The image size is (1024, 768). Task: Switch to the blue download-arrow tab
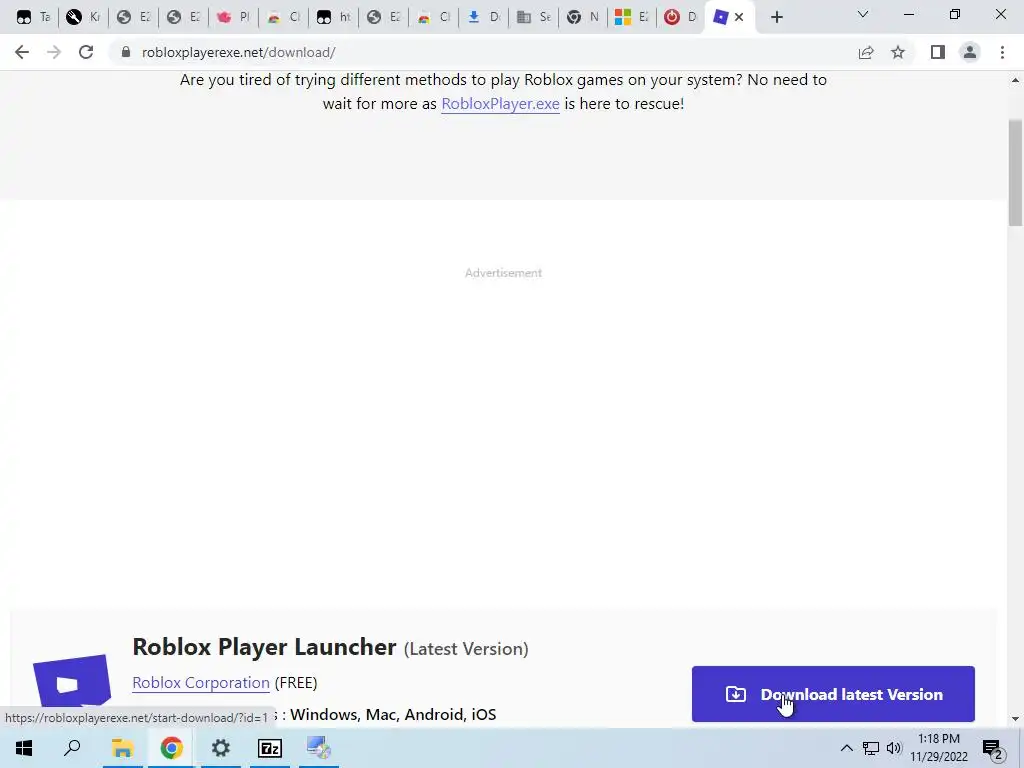point(484,18)
